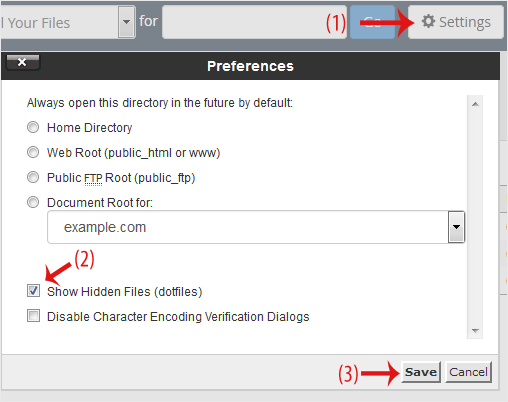
Task: Cancel the Preferences dialog
Action: tap(468, 372)
